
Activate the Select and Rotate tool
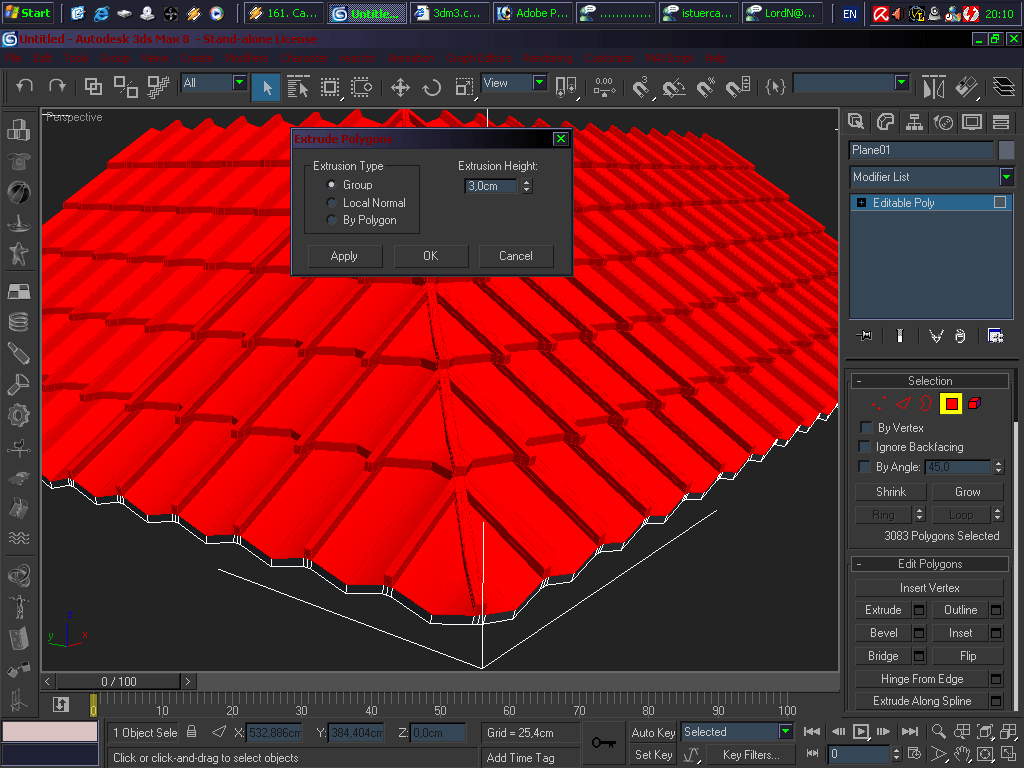[432, 87]
